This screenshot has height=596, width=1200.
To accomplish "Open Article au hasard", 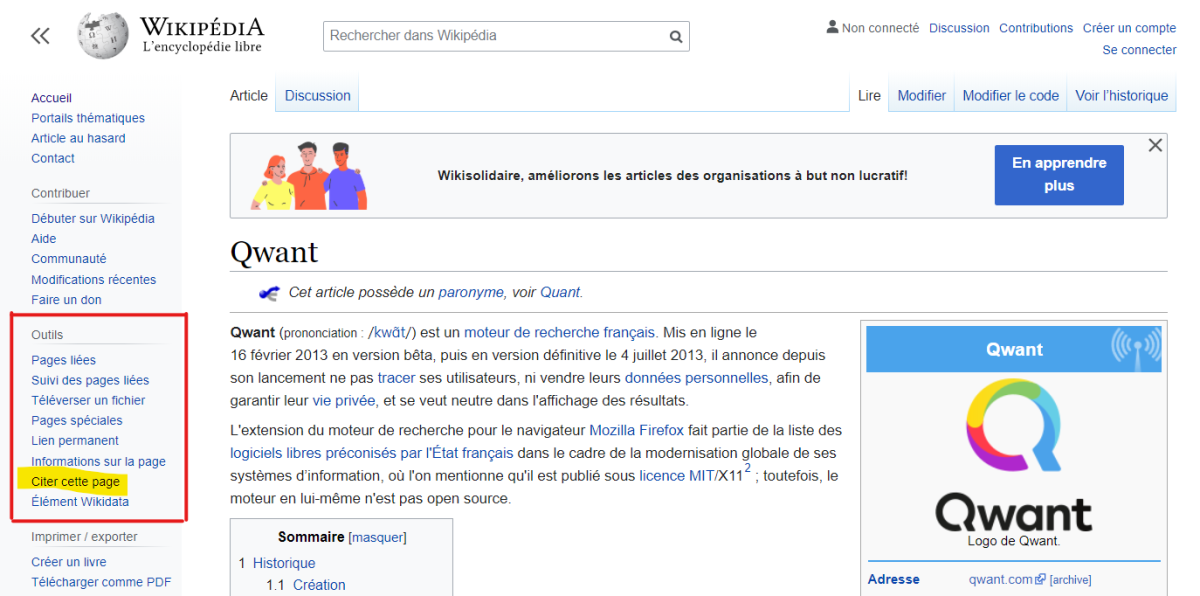I will click(78, 138).
